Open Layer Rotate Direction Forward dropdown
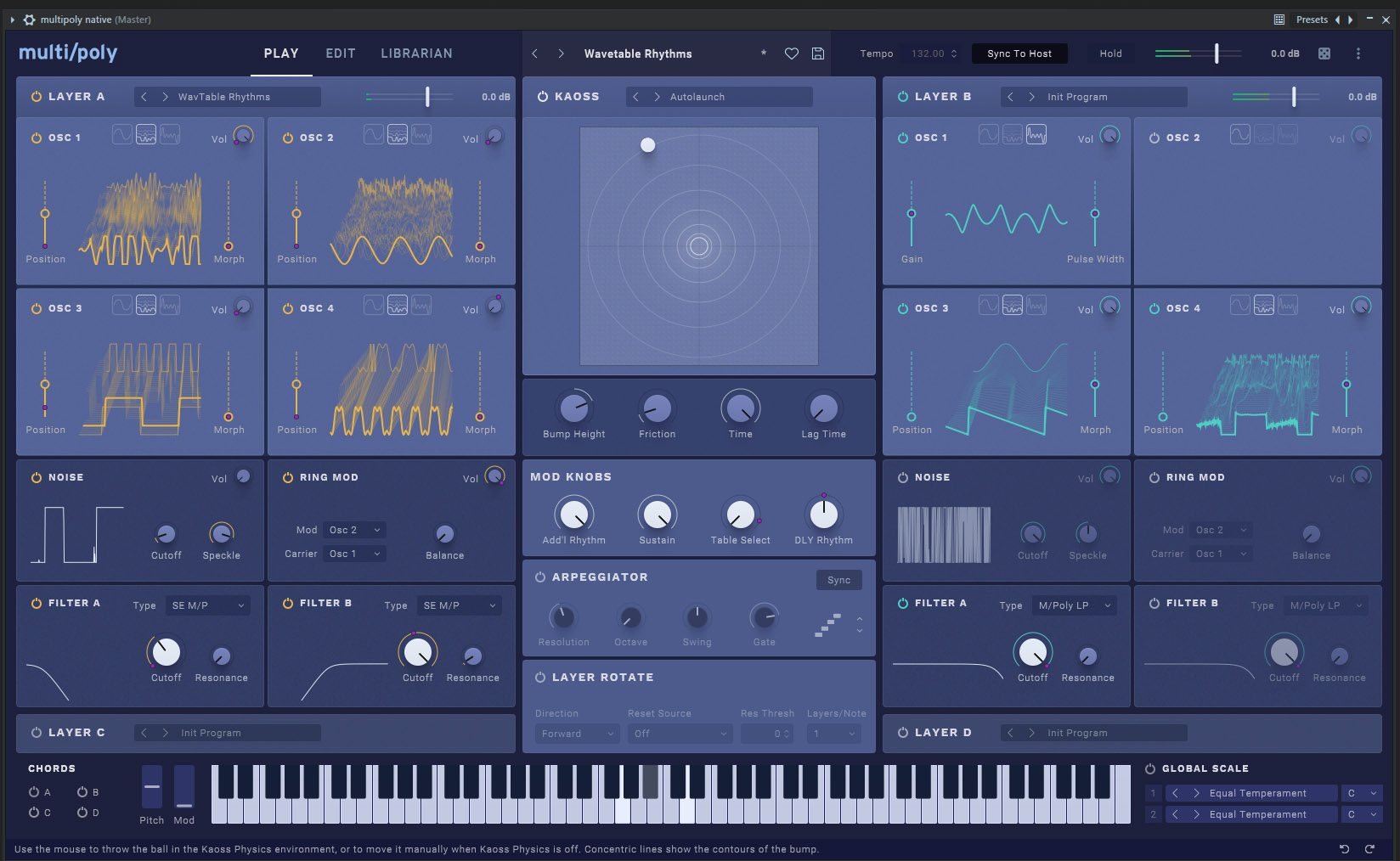The image size is (1400, 861). tap(578, 734)
